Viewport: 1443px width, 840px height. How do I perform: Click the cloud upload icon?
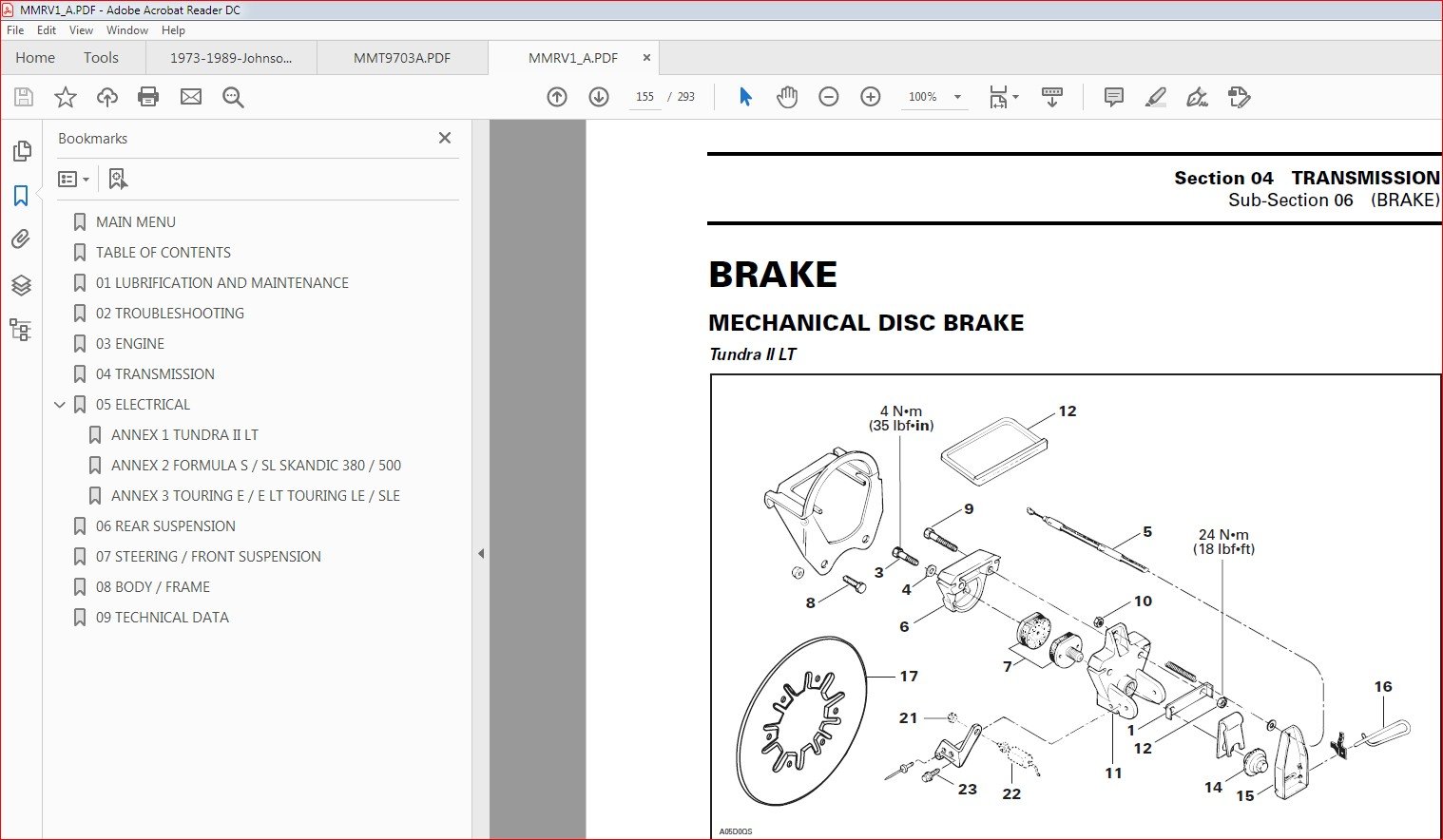click(107, 97)
